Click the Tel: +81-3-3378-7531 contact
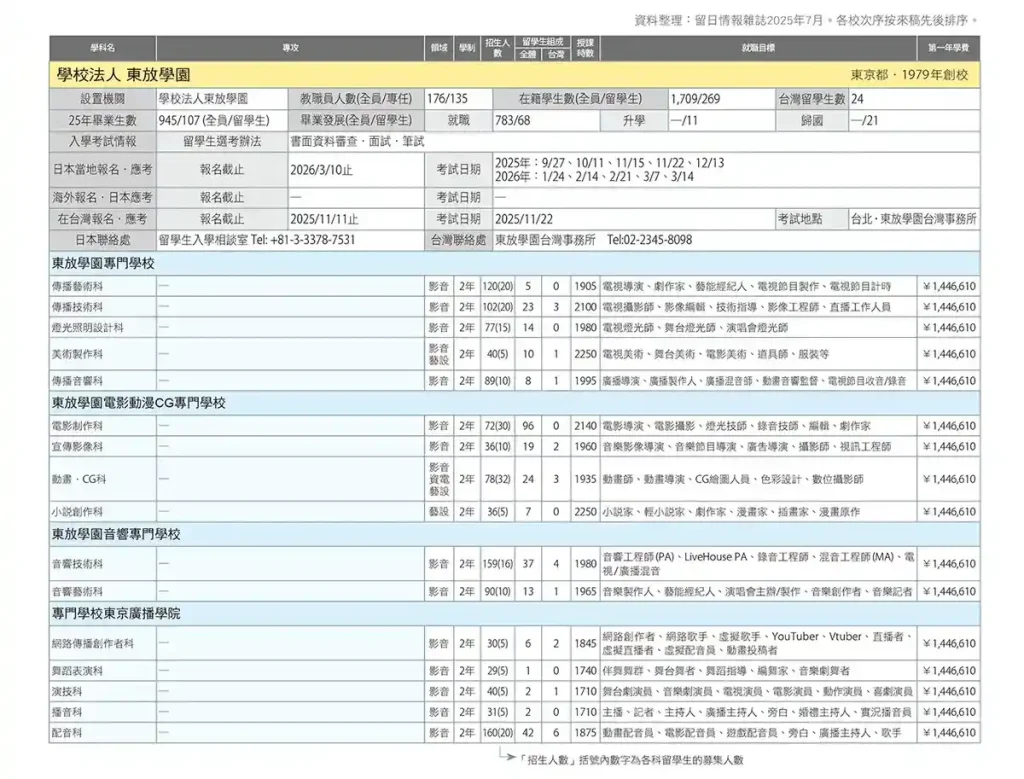Viewport: 1024px width, 779px height. click(x=303, y=240)
